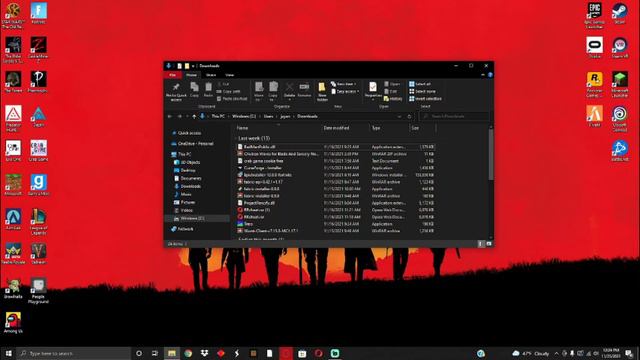Open the Easy access dropdown
This screenshot has width=640, height=360.
(x=345, y=91)
